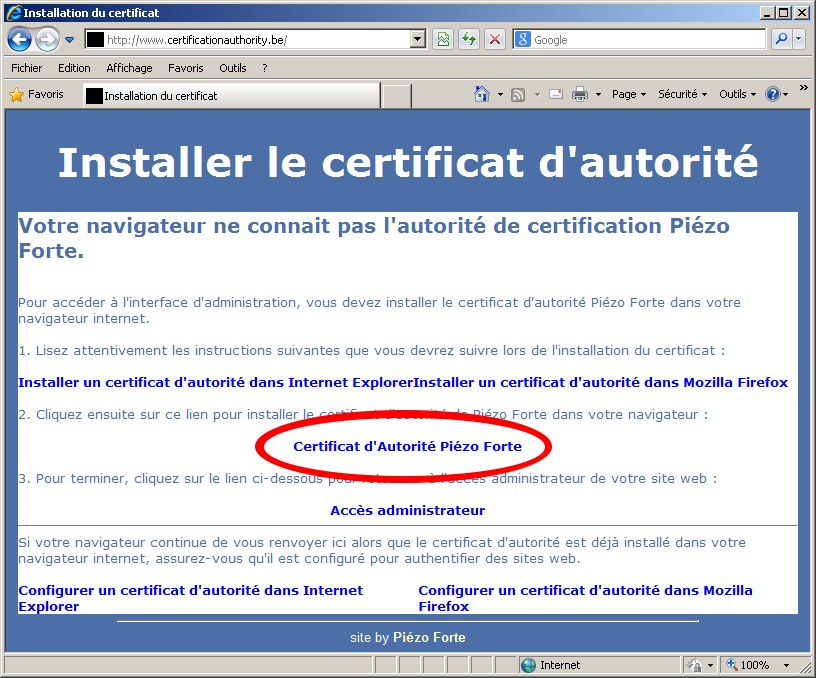
Task: Open the search provider options dropdown
Action: tap(799, 39)
